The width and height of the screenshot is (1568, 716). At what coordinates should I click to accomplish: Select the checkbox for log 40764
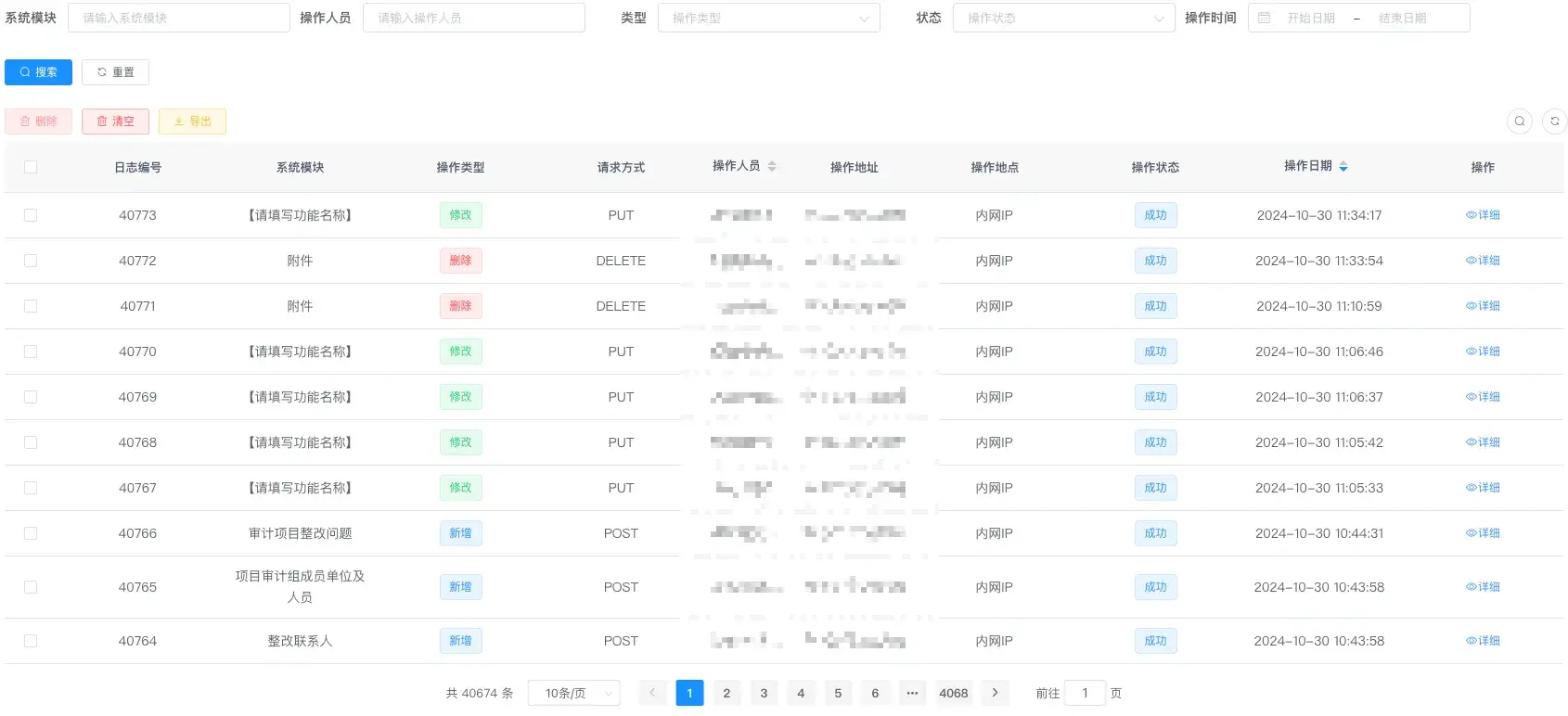click(x=31, y=641)
